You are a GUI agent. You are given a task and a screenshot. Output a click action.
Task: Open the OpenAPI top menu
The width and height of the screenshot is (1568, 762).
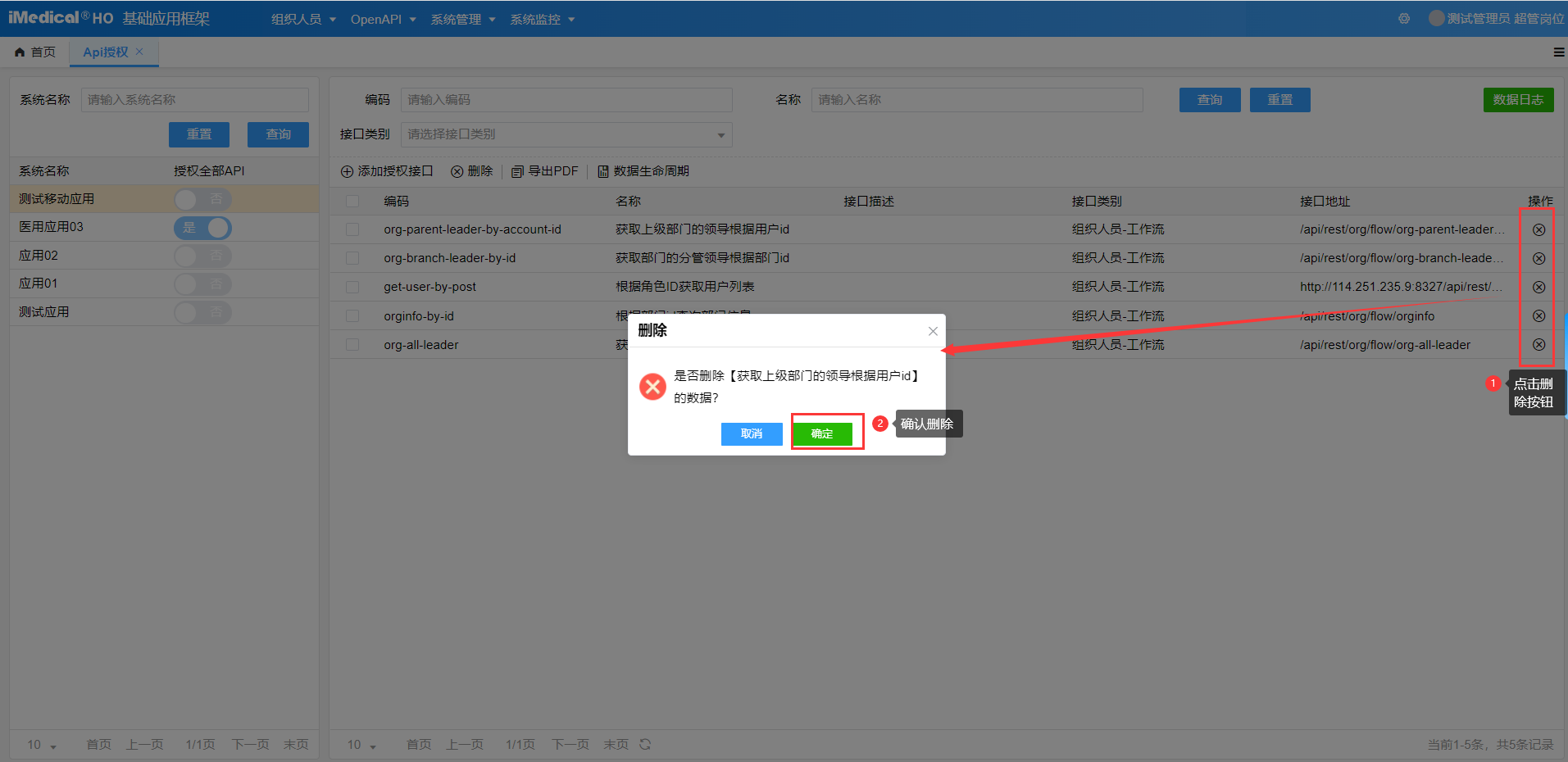coord(383,19)
